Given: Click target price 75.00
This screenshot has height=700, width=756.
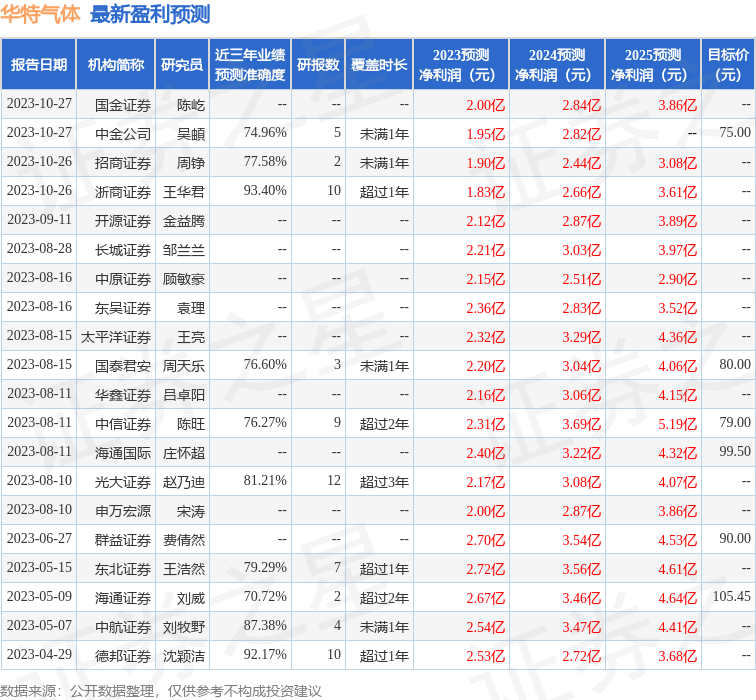Looking at the screenshot, I should [x=735, y=133].
